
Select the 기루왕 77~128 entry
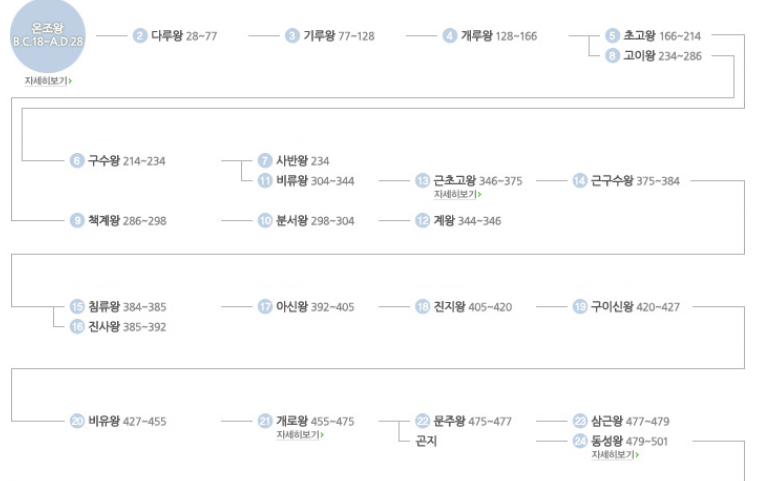[339, 36]
